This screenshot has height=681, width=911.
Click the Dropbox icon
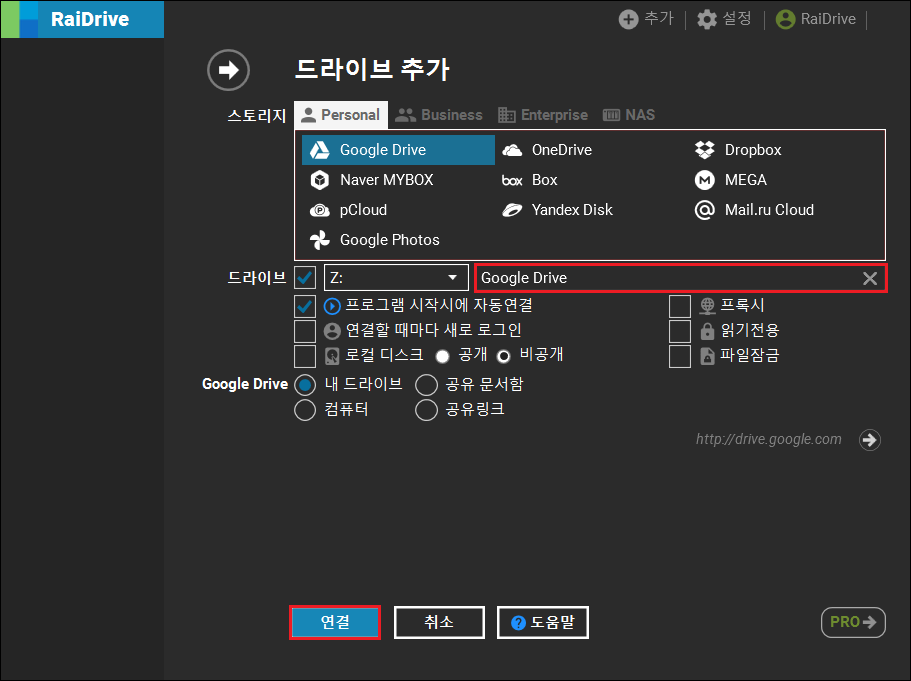[704, 150]
